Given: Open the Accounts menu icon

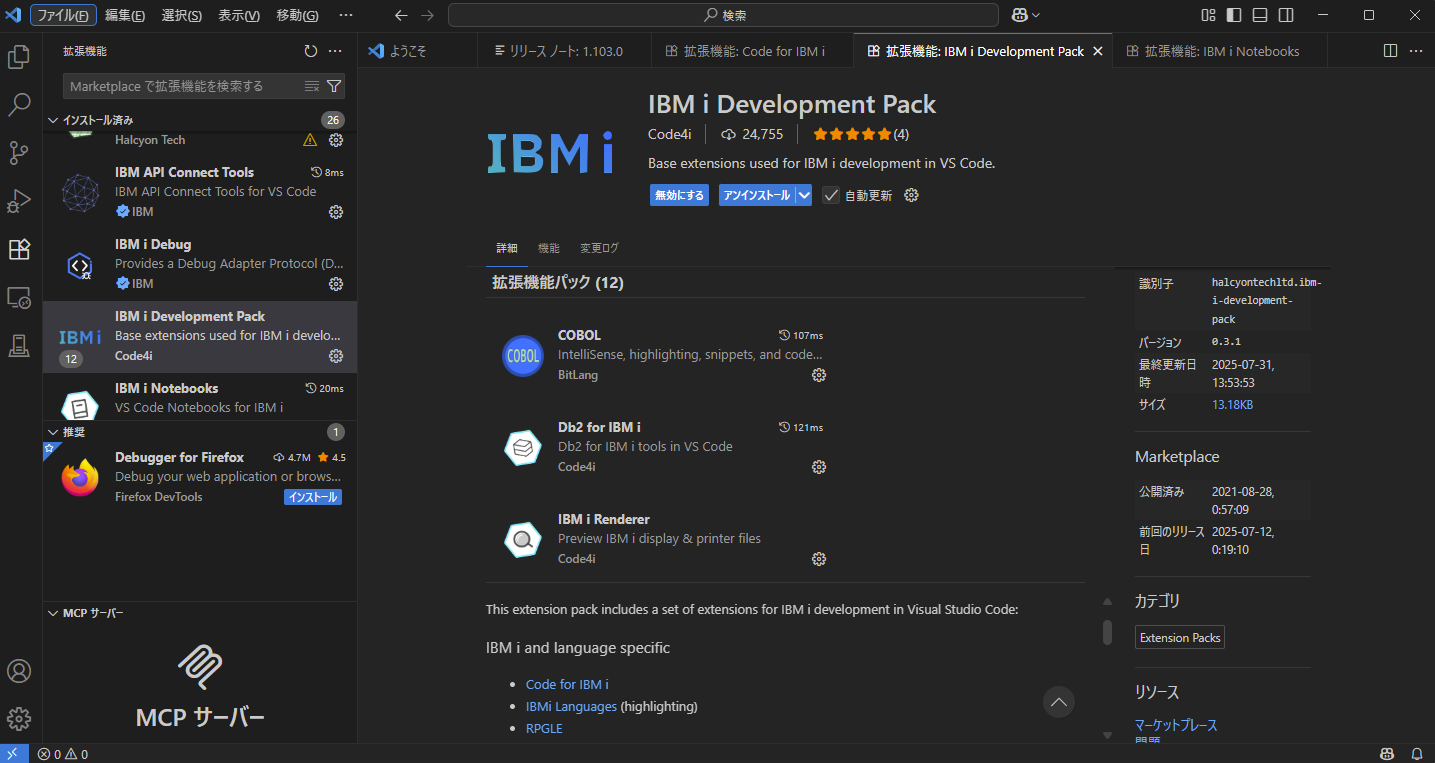Looking at the screenshot, I should coord(19,671).
